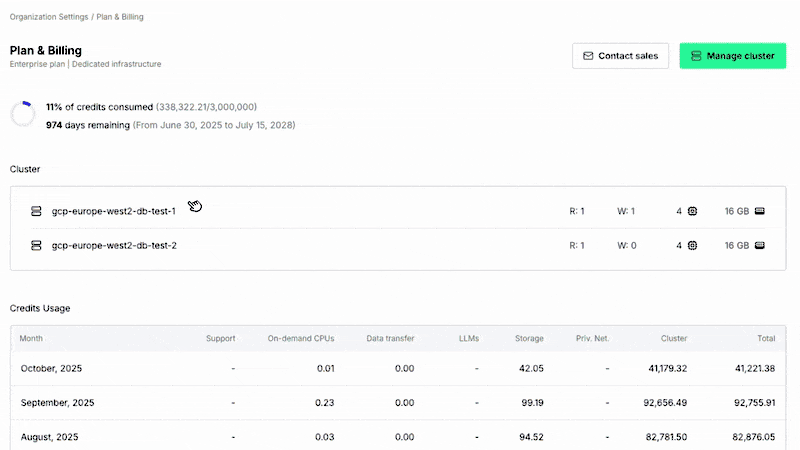Click CPU chip icon in db-test-2 row

point(692,245)
